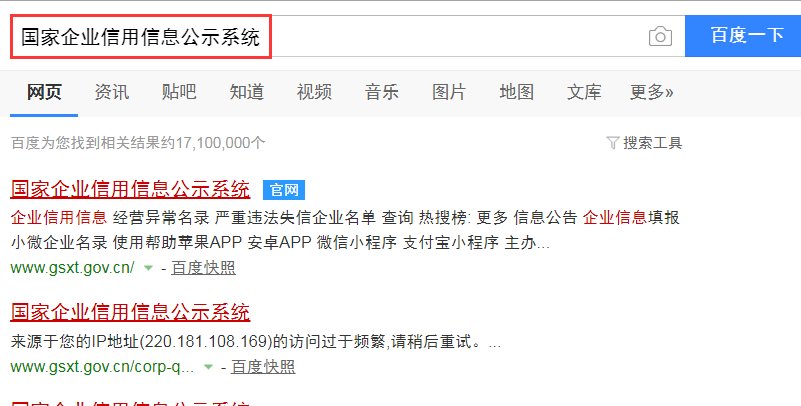Viewport: 801px width, 406px height.
Task: Open second result 国家企业信用信息公示系统 title
Action: point(130,312)
